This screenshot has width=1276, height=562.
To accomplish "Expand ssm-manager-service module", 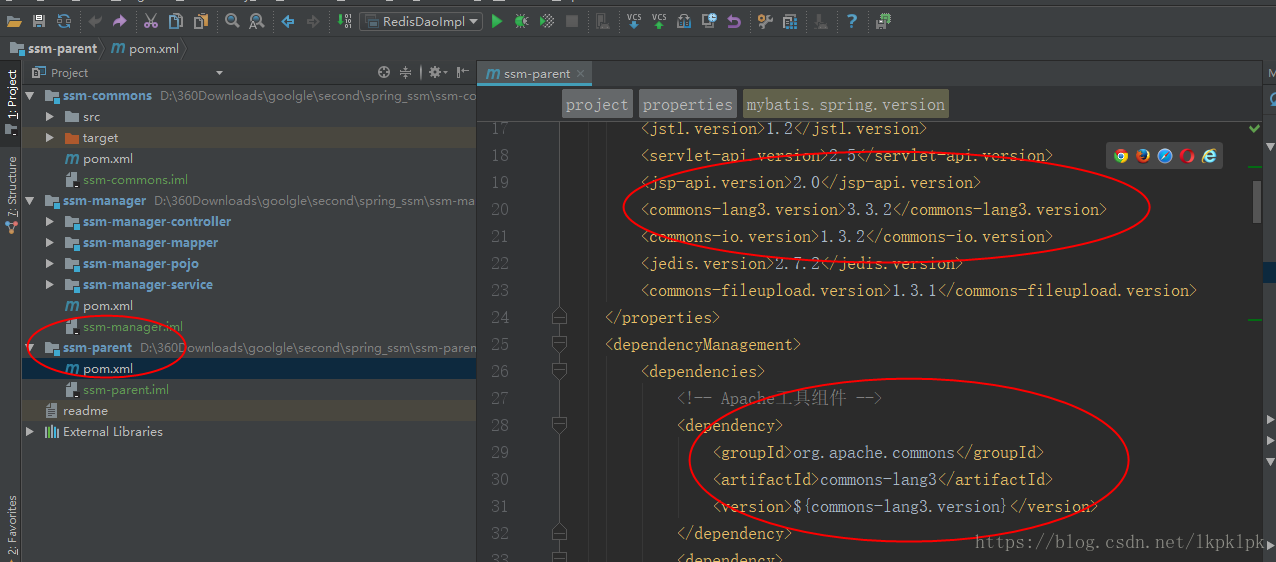I will 50,285.
